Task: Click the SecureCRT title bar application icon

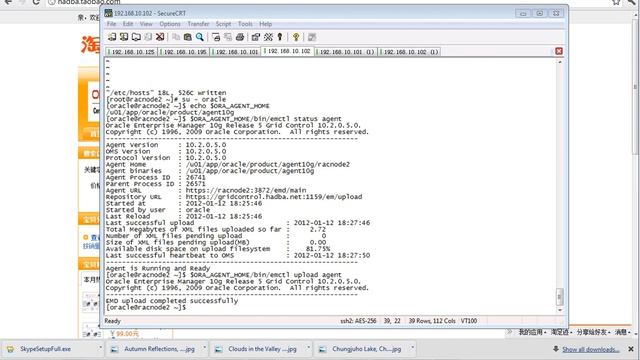Action: 108,13
